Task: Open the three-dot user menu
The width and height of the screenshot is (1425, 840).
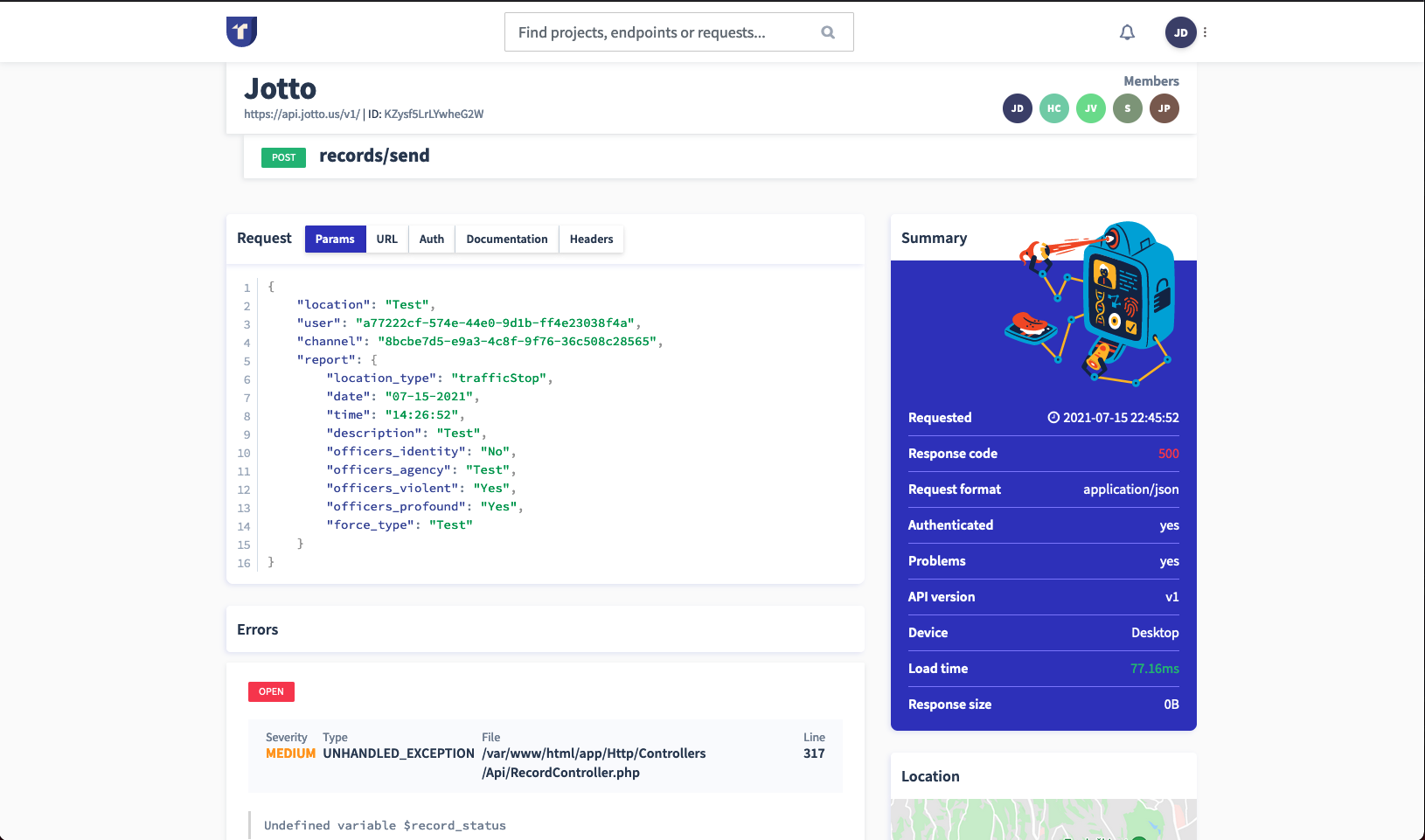Action: tap(1206, 32)
